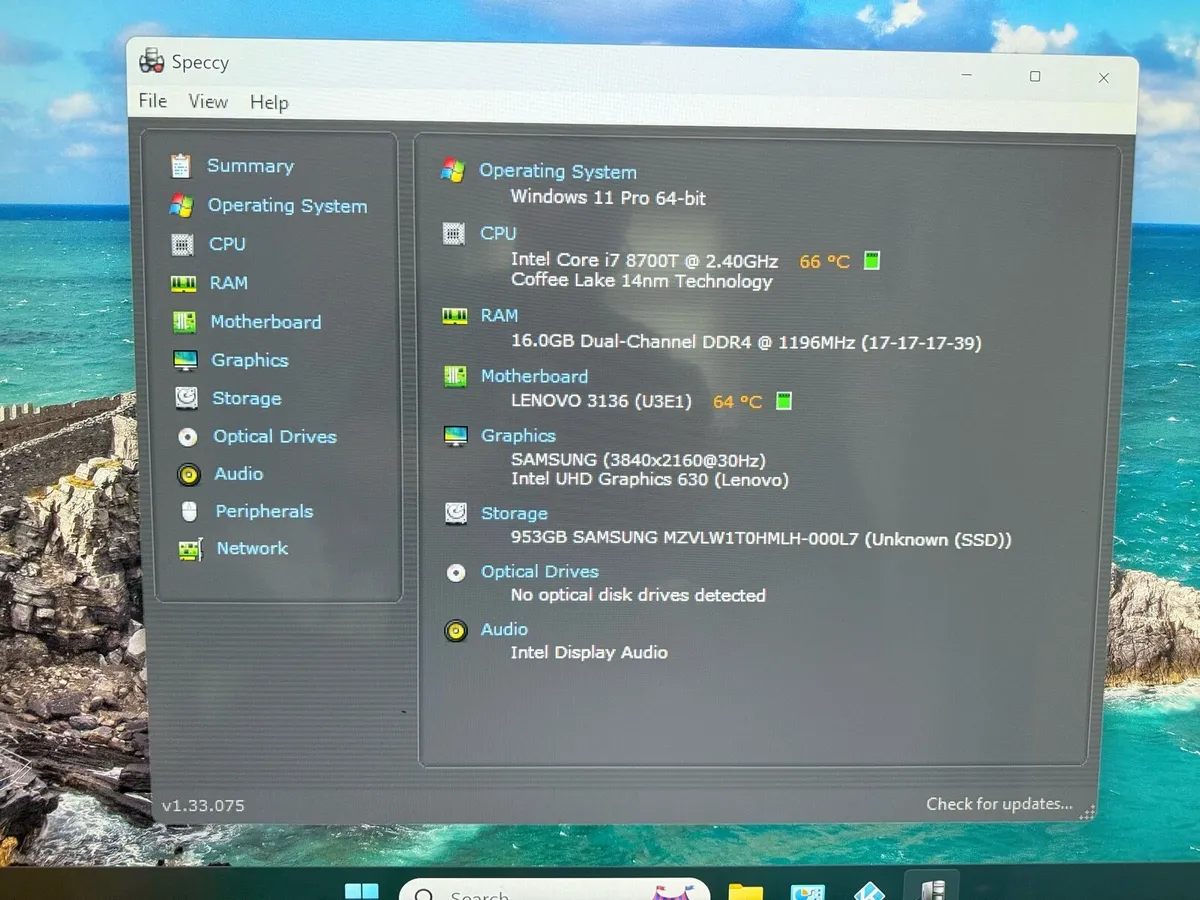Click the LENOVO 3136 (U3E1) text
Viewport: 1200px width, 900px height.
[601, 401]
